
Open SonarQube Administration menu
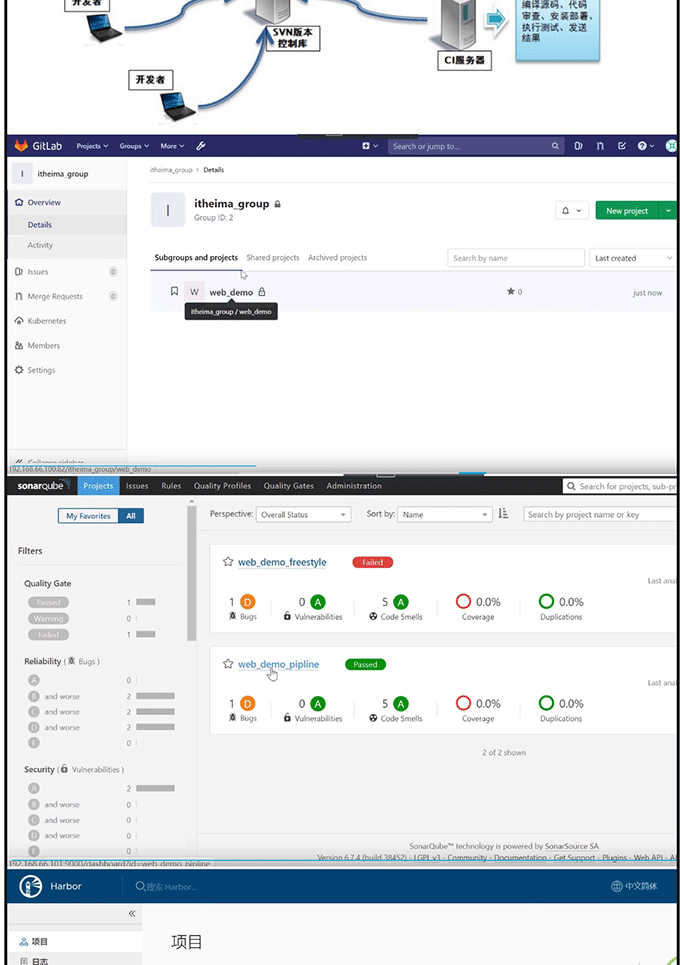(354, 486)
